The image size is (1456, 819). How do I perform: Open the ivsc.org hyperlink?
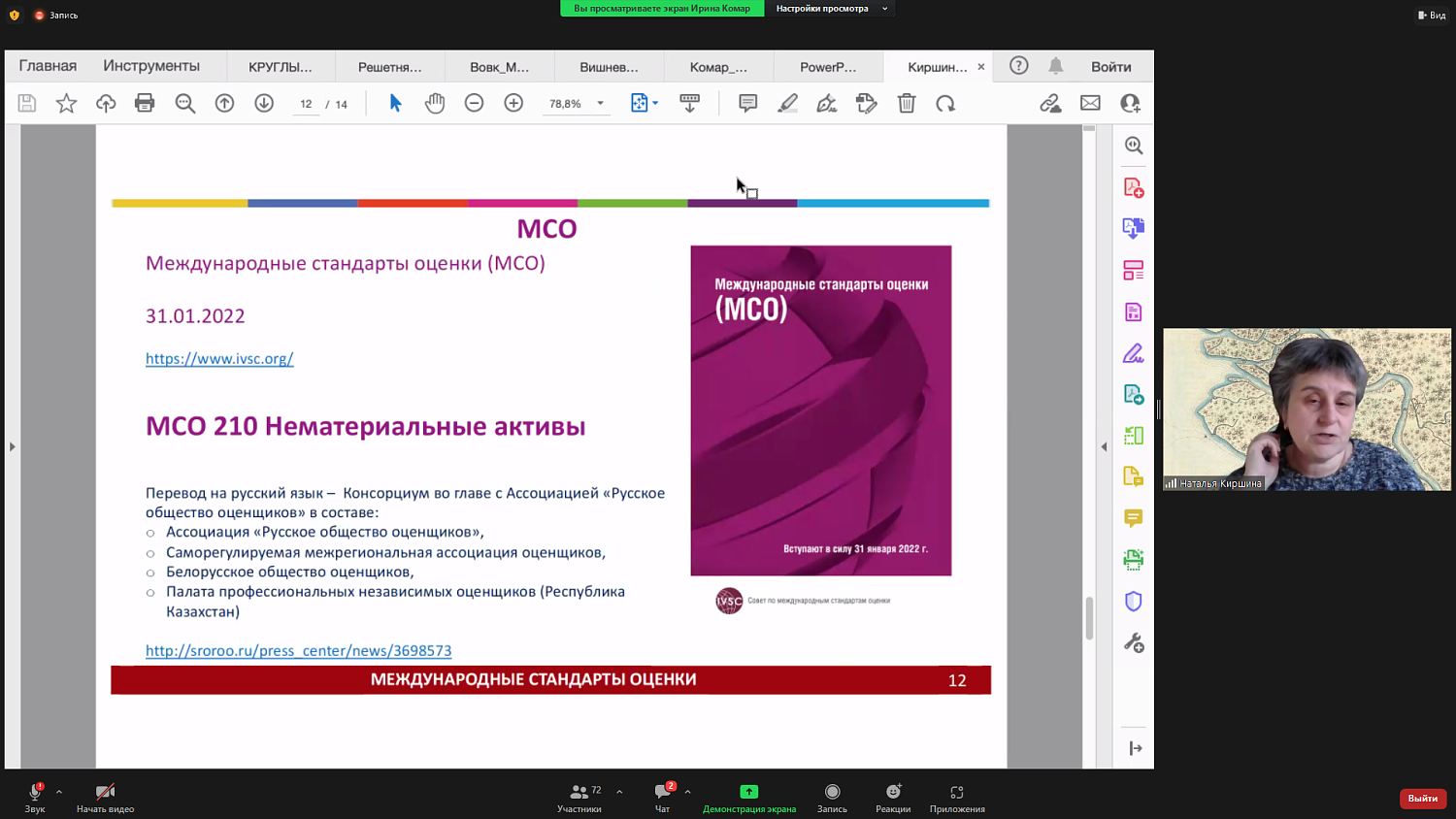[219, 359]
